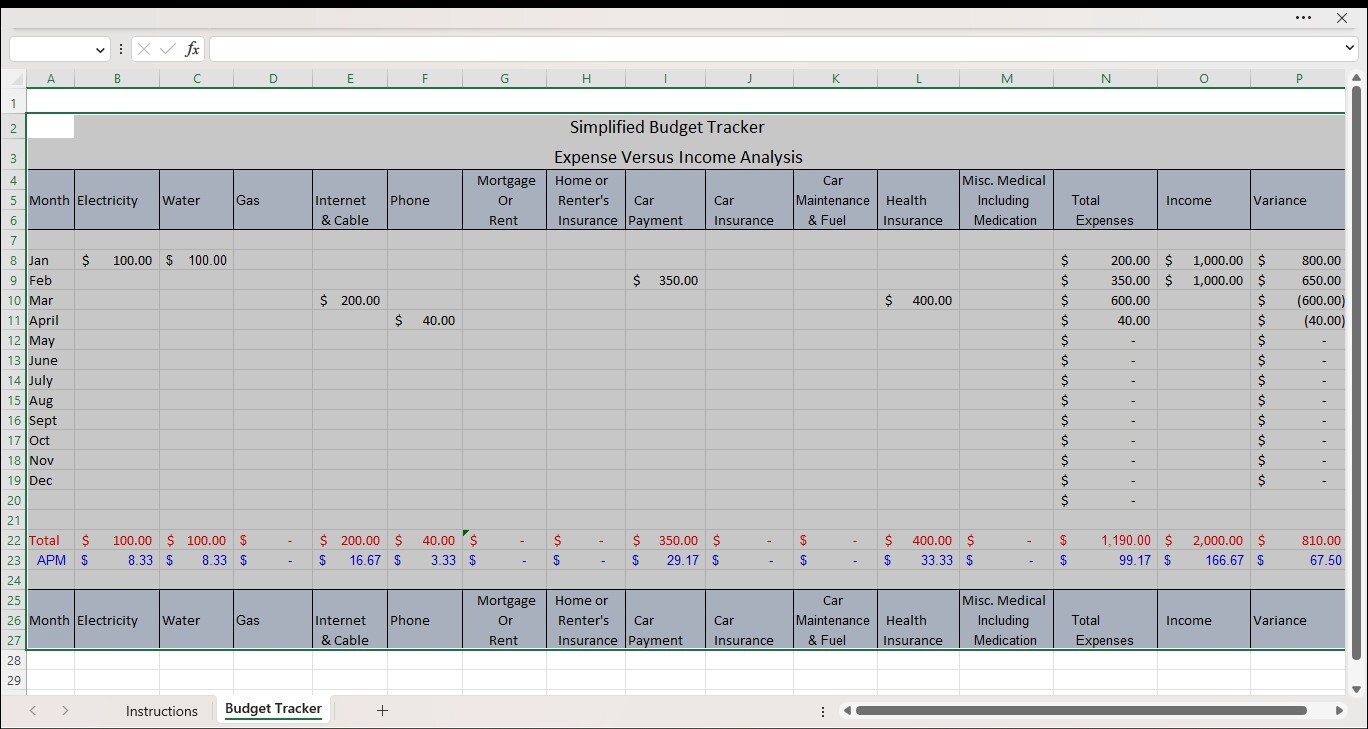
Task: Click the top 'Gas' column header cell
Action: [x=273, y=200]
